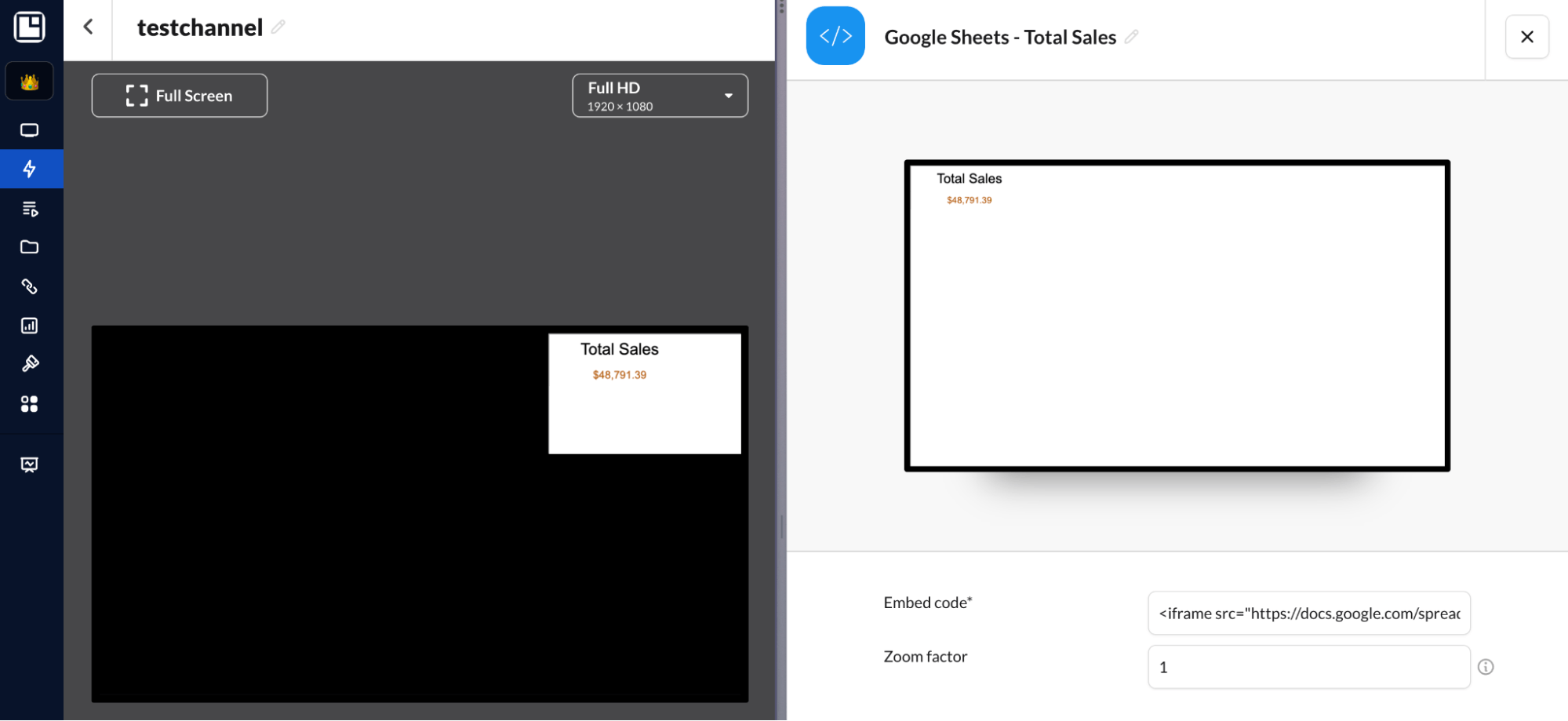Edit the testchannel name pencil icon
Viewport: 1568px width, 721px height.
point(278,27)
